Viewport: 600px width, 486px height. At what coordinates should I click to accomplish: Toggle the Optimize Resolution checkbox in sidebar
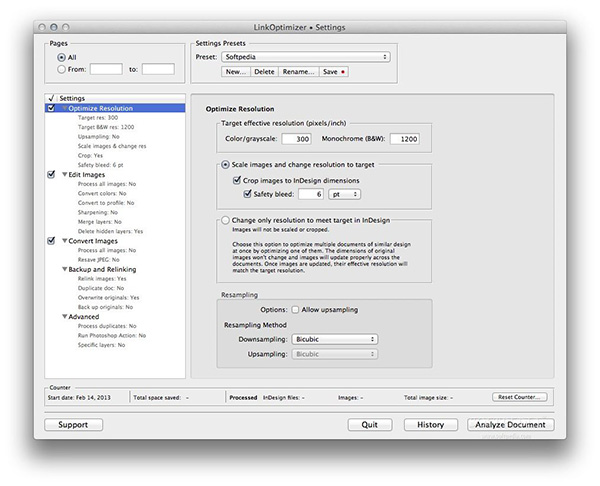[51, 108]
